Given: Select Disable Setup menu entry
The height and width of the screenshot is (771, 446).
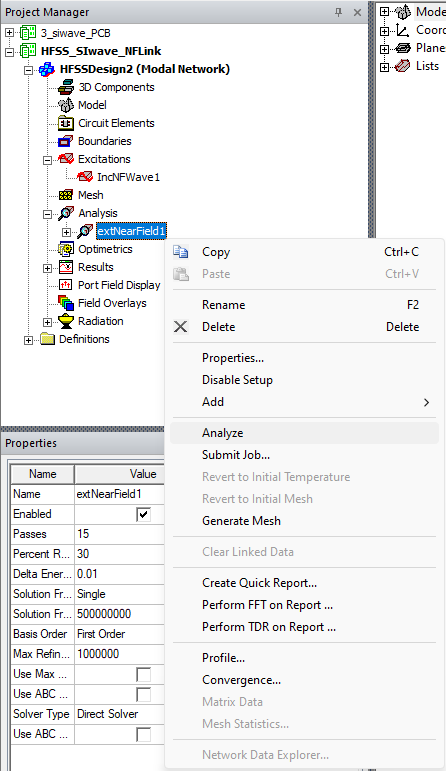Looking at the screenshot, I should (x=304, y=380).
